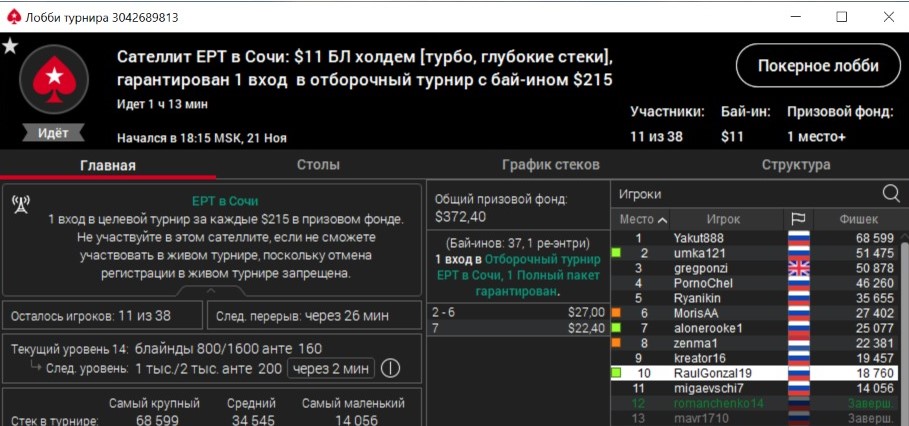
Task: Select the gregponzi player row
Action: tap(755, 268)
